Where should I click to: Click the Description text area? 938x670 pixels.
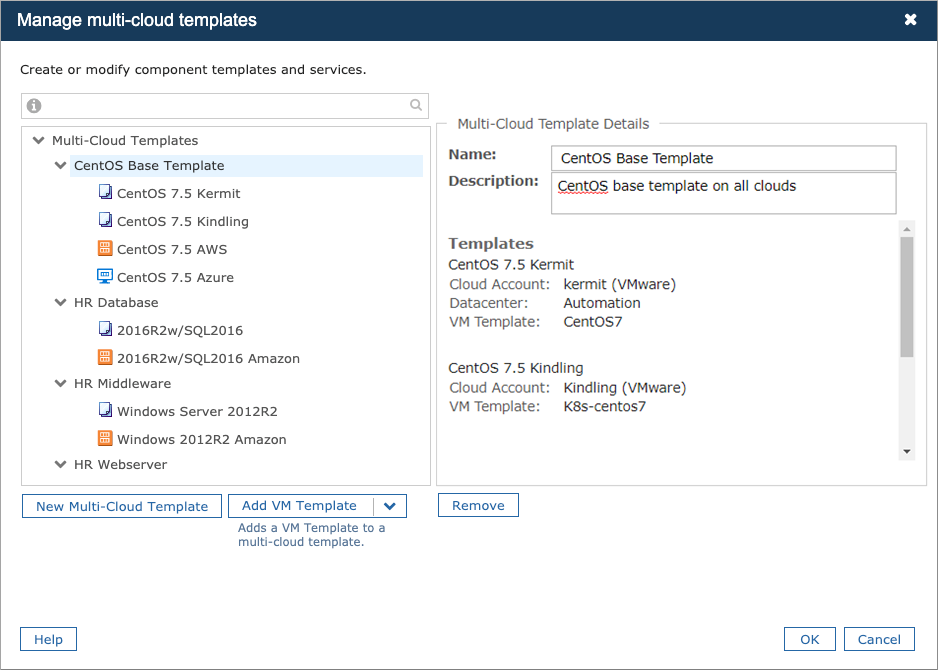click(723, 193)
